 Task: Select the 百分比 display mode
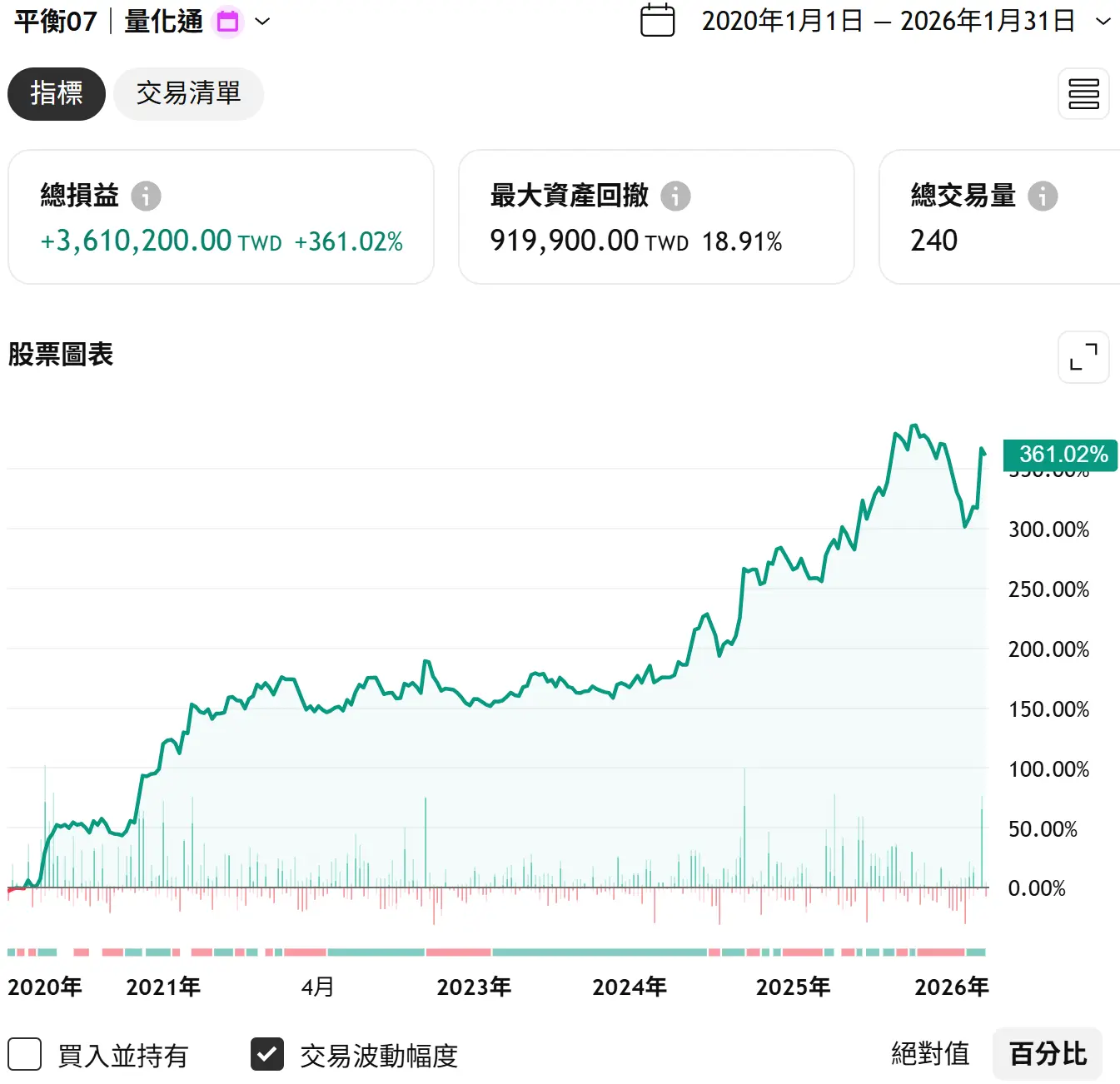(x=1048, y=1054)
